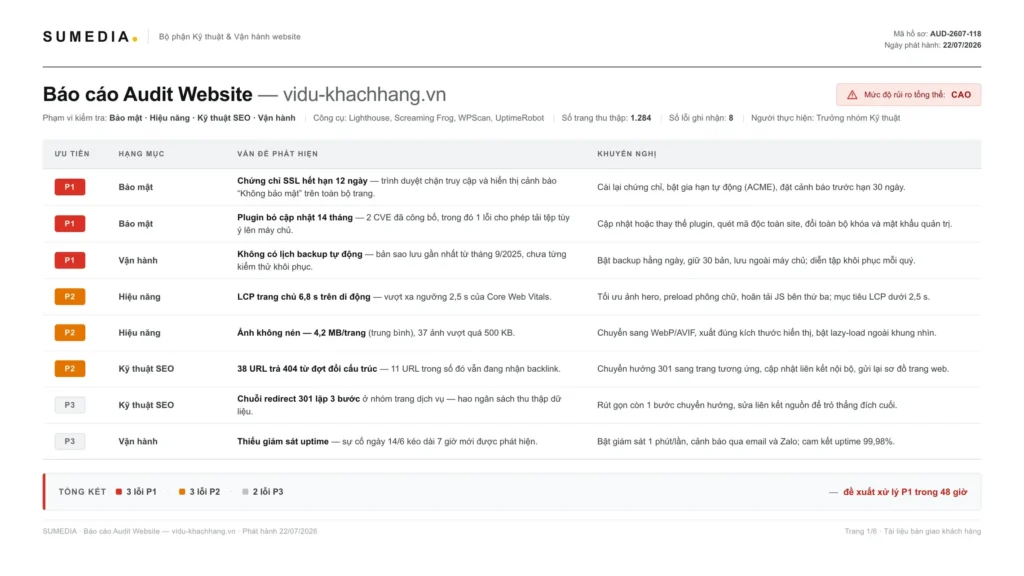Click the P1 badge in the outdated plugin row
Viewport: 1024px width, 576px height.
coord(70,224)
